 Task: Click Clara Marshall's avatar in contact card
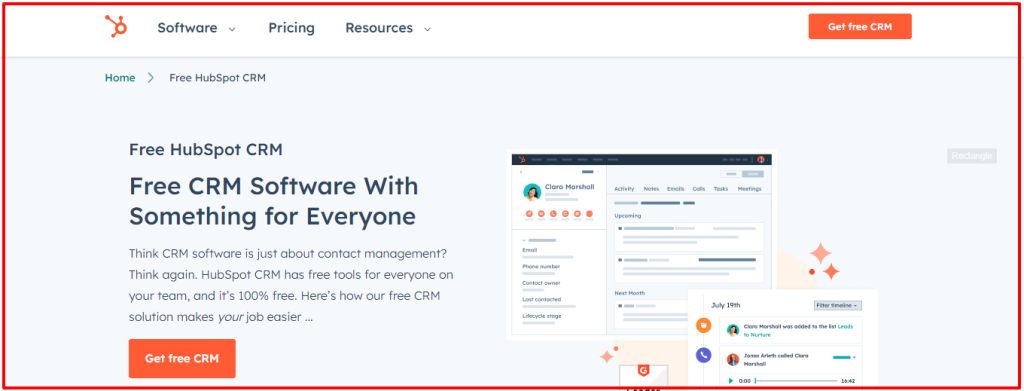(532, 192)
